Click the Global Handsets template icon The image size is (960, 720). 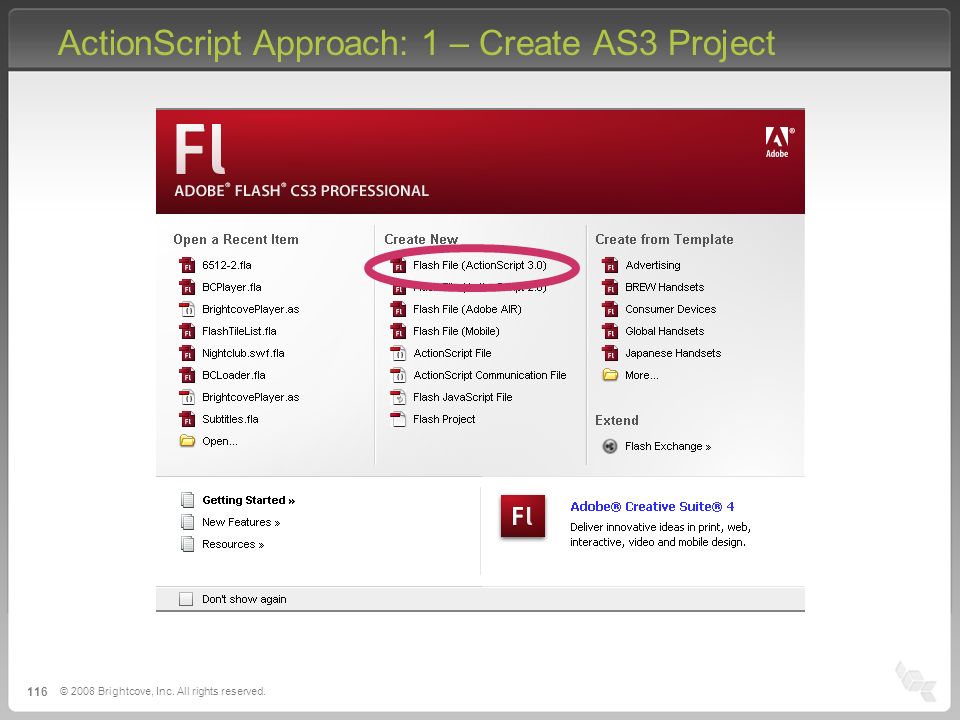(610, 331)
